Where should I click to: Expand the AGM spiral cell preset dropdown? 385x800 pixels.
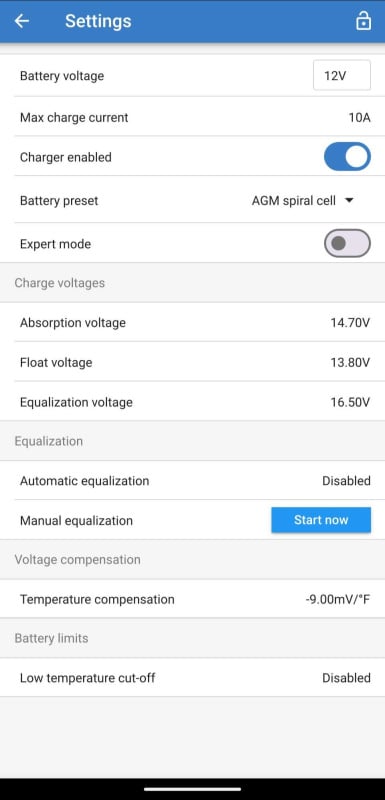pyautogui.click(x=303, y=201)
